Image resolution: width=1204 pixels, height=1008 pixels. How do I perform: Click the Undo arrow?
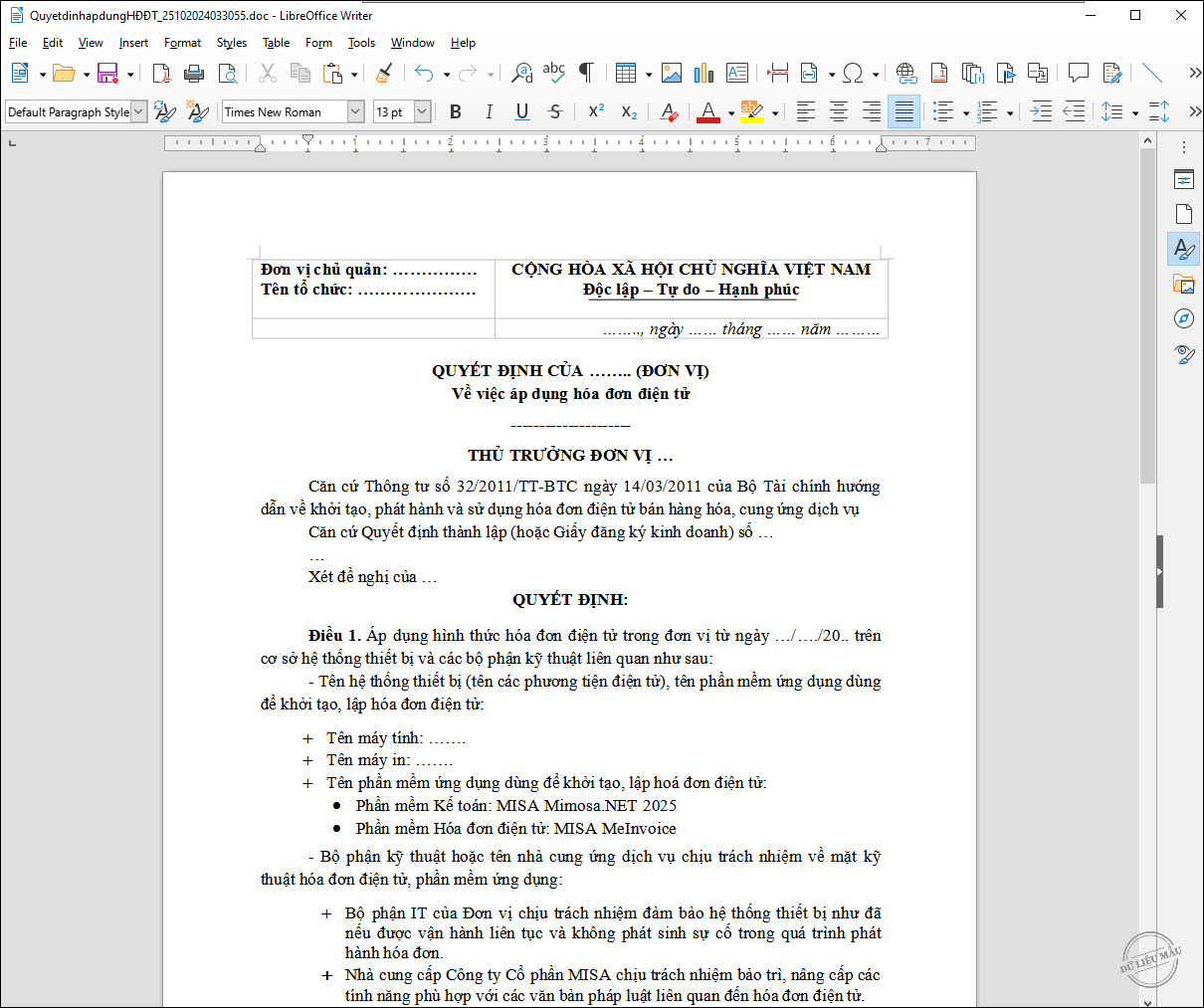[425, 73]
